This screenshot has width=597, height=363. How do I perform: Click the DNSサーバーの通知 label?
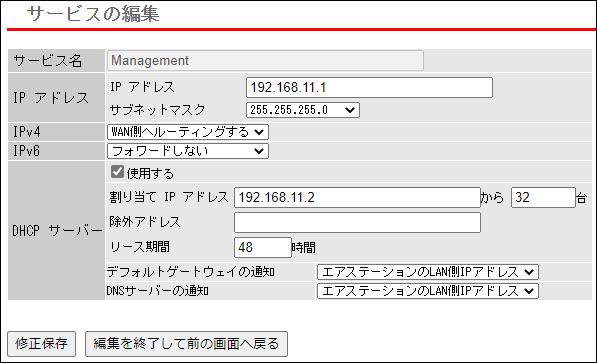pos(158,291)
